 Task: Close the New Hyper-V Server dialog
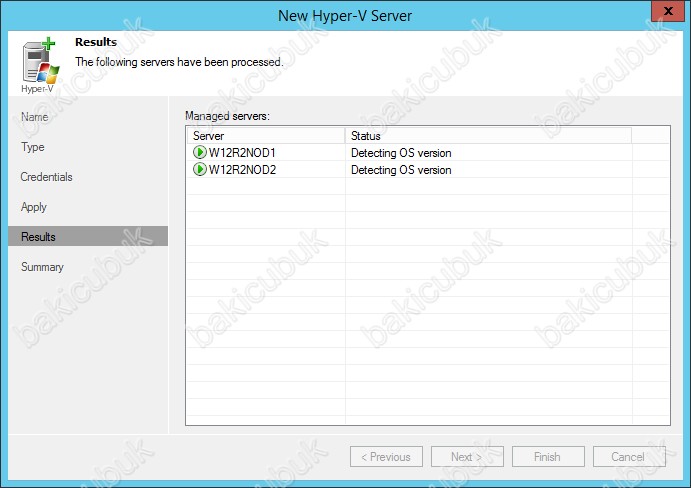[668, 11]
